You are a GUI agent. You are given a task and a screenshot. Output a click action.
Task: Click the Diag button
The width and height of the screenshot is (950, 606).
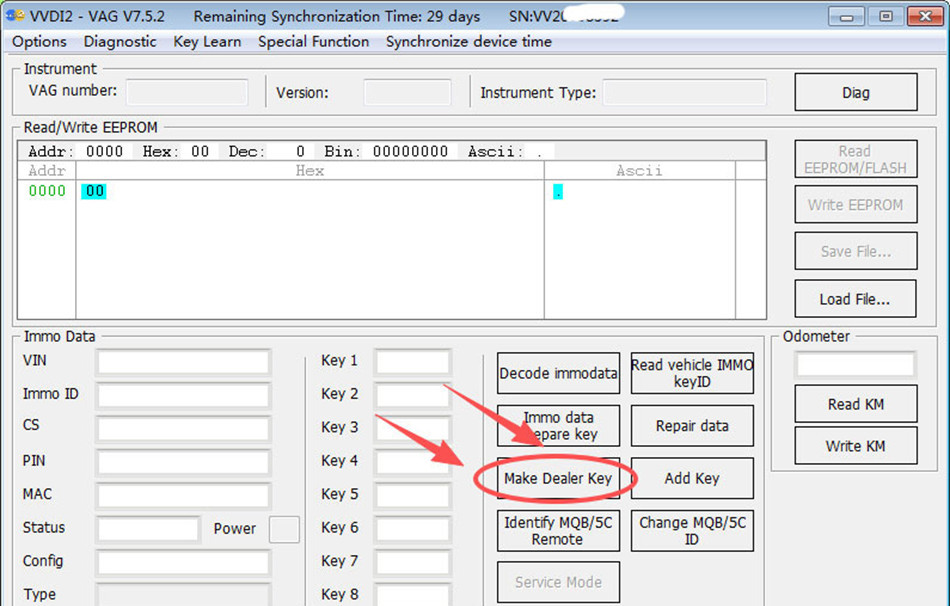pos(855,93)
